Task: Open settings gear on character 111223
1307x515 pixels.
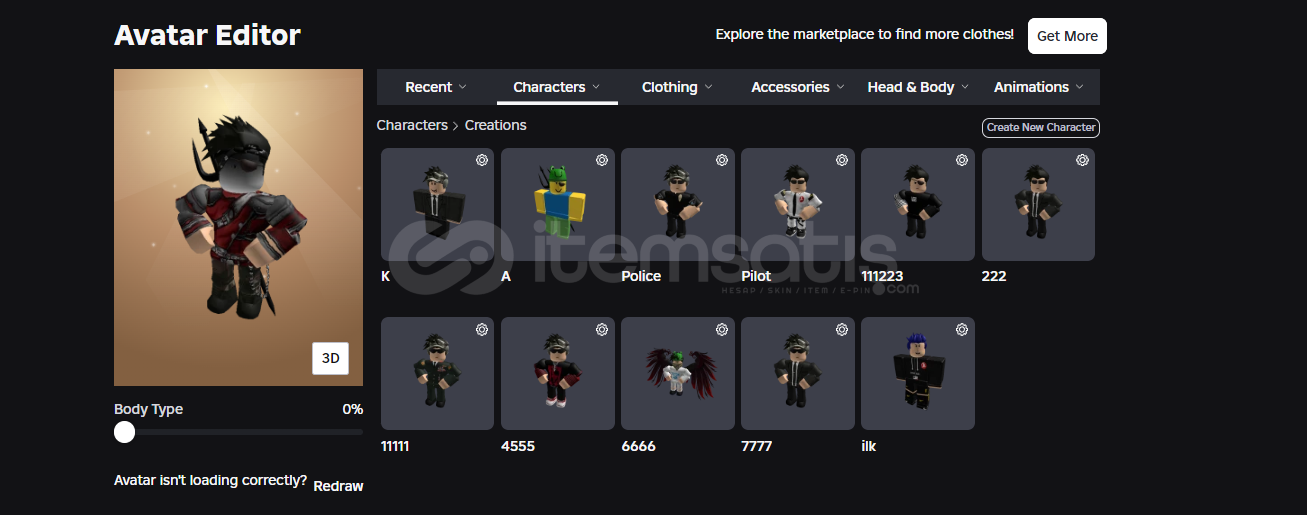Action: click(962, 160)
